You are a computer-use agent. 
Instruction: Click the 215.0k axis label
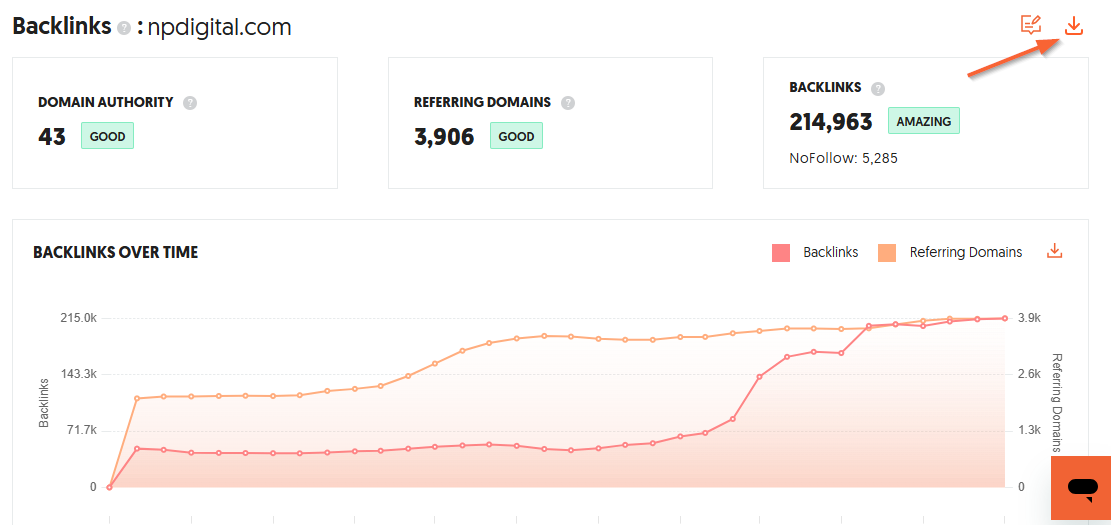pos(79,318)
